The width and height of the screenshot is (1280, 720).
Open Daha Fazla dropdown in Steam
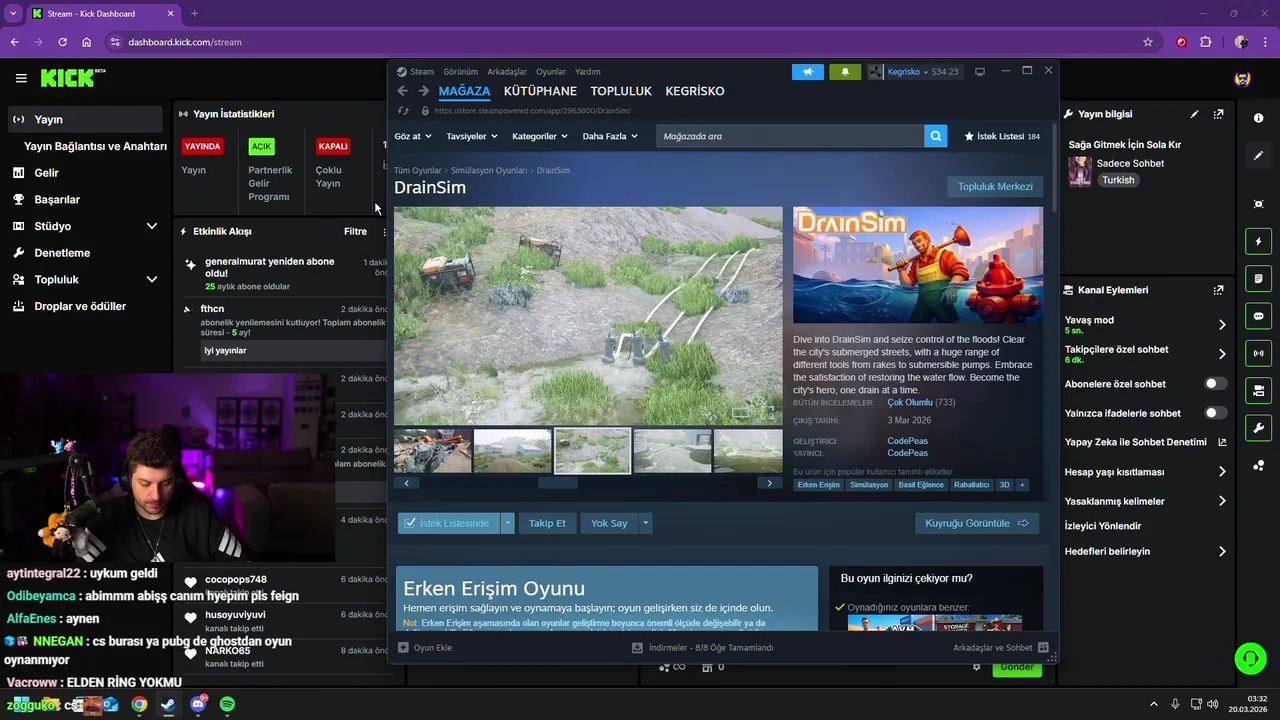pos(610,136)
